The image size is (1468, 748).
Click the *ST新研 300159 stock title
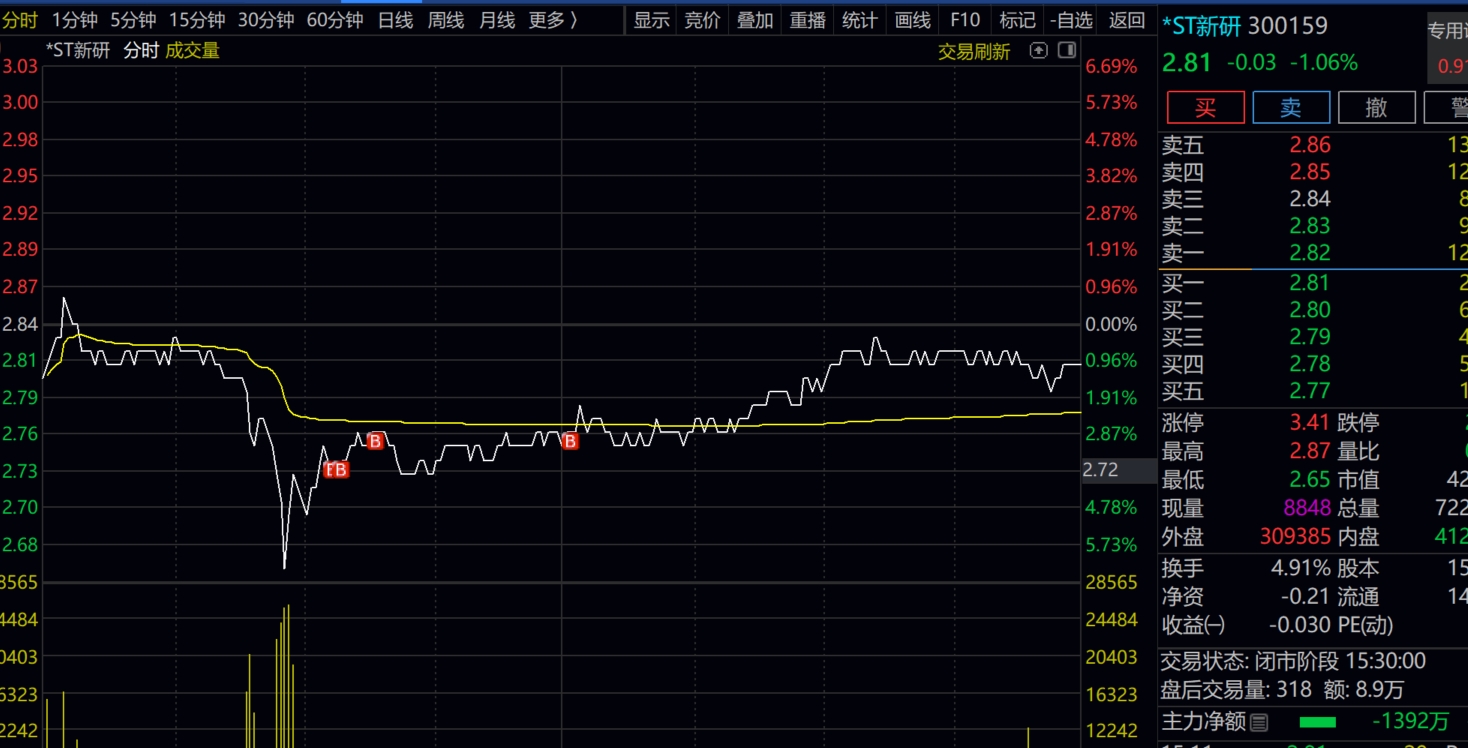click(1245, 26)
